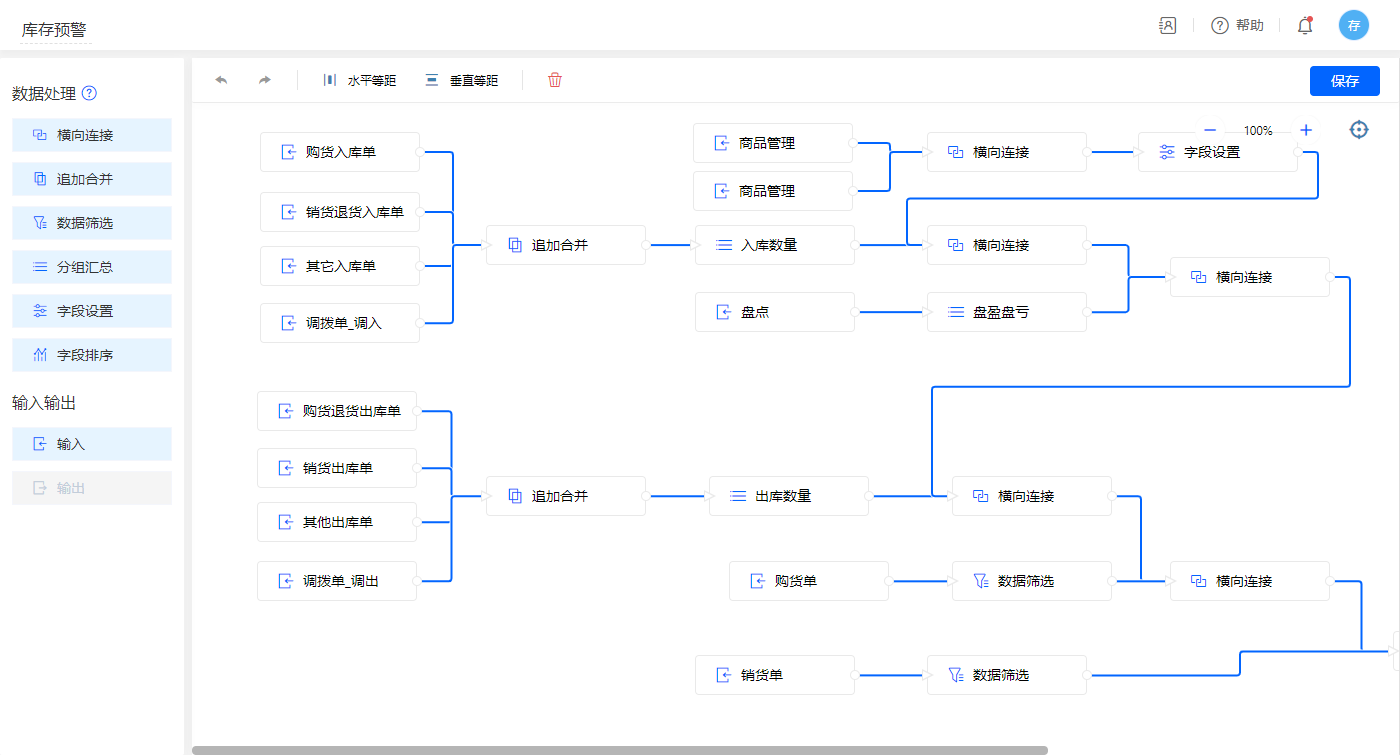Select 数据筛选 in the left panel
The width and height of the screenshot is (1400, 755).
[x=92, y=223]
